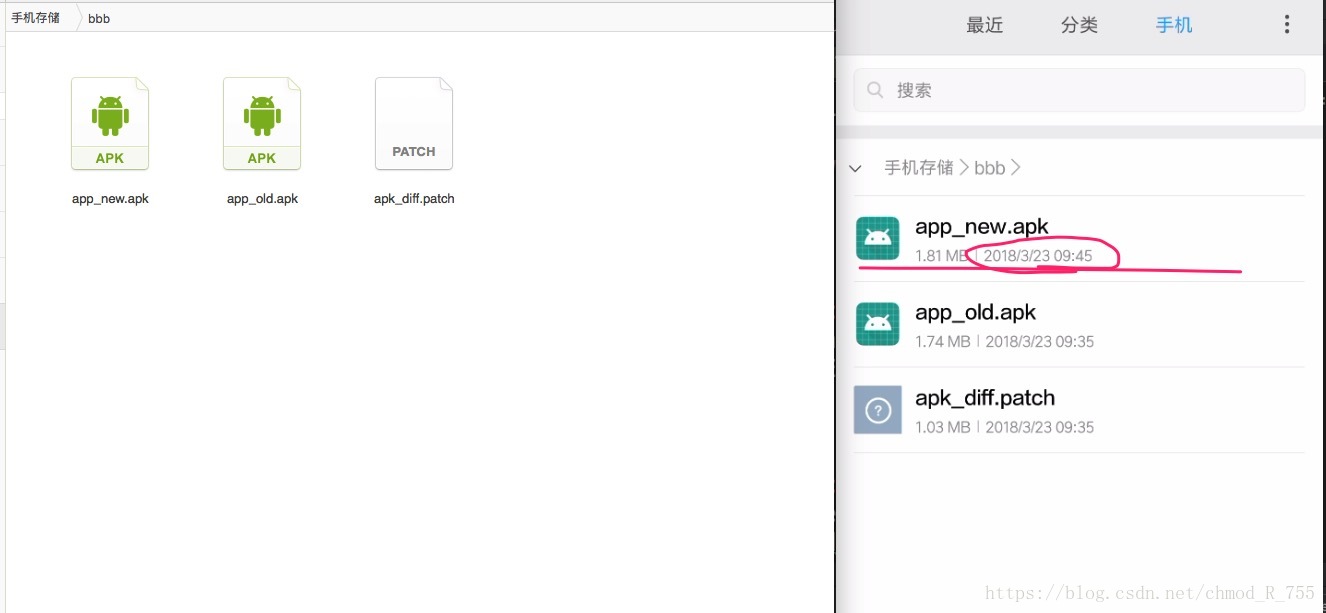Open apk_diff.patch in the phone file list

[1079, 410]
